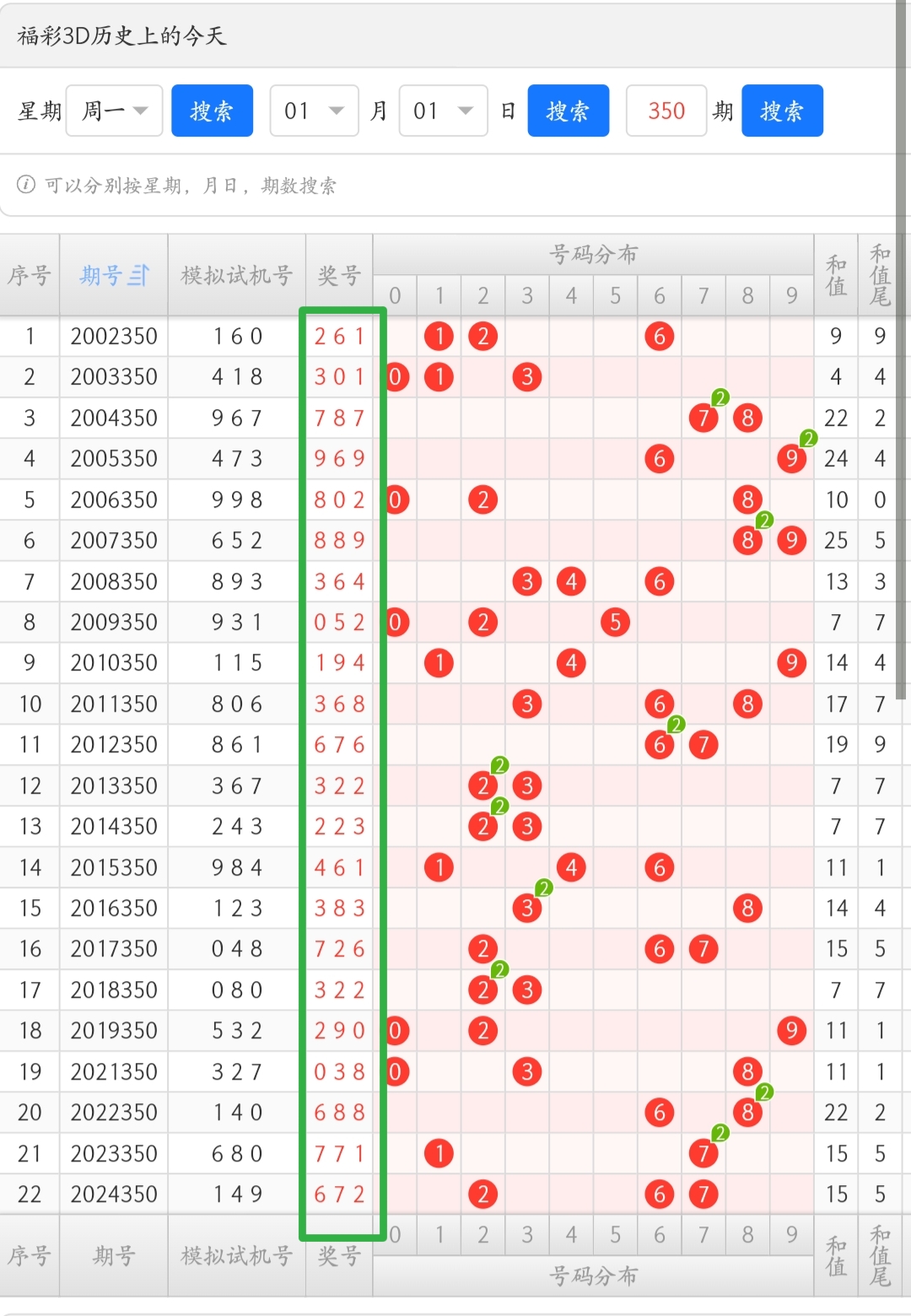
Task: Click the red 7 ball in row 2012350
Action: 703,745
